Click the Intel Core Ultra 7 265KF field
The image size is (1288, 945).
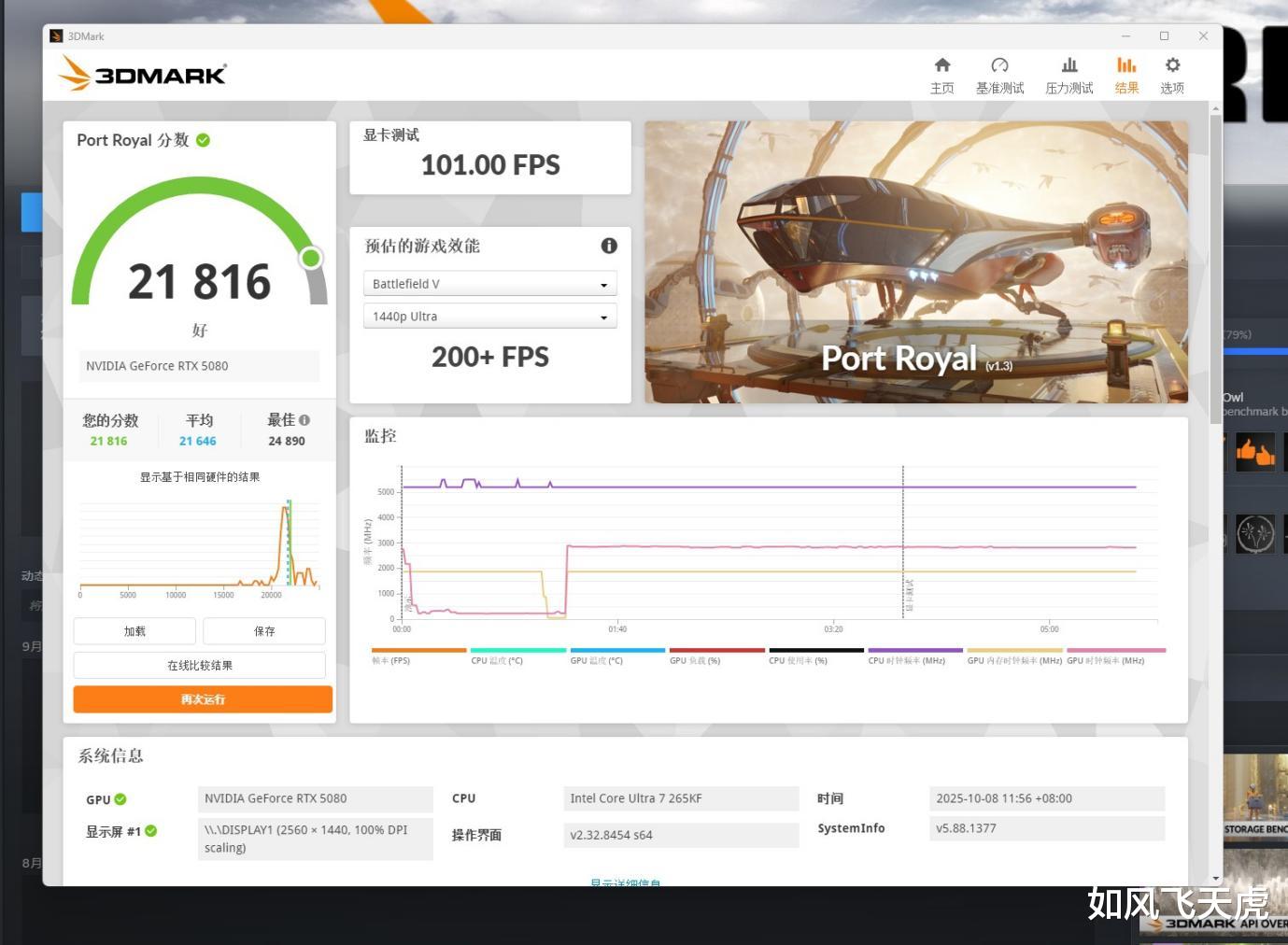coord(682,798)
